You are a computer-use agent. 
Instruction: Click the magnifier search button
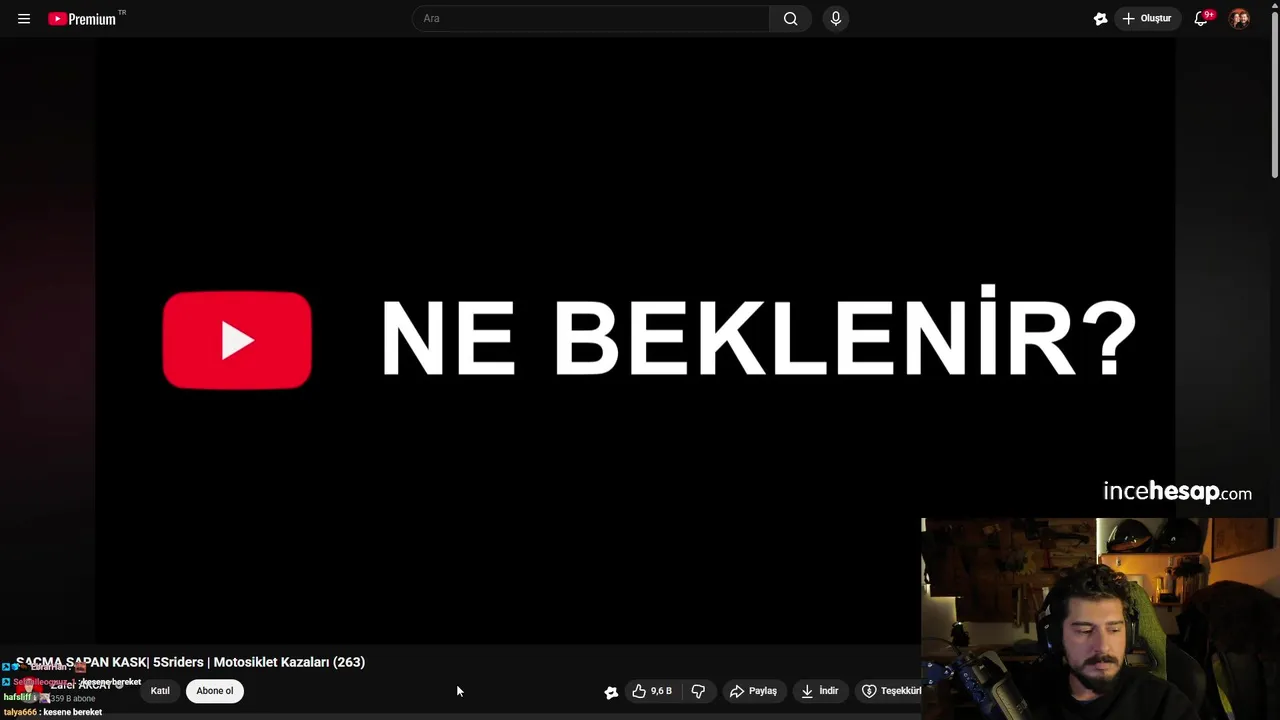[x=790, y=18]
